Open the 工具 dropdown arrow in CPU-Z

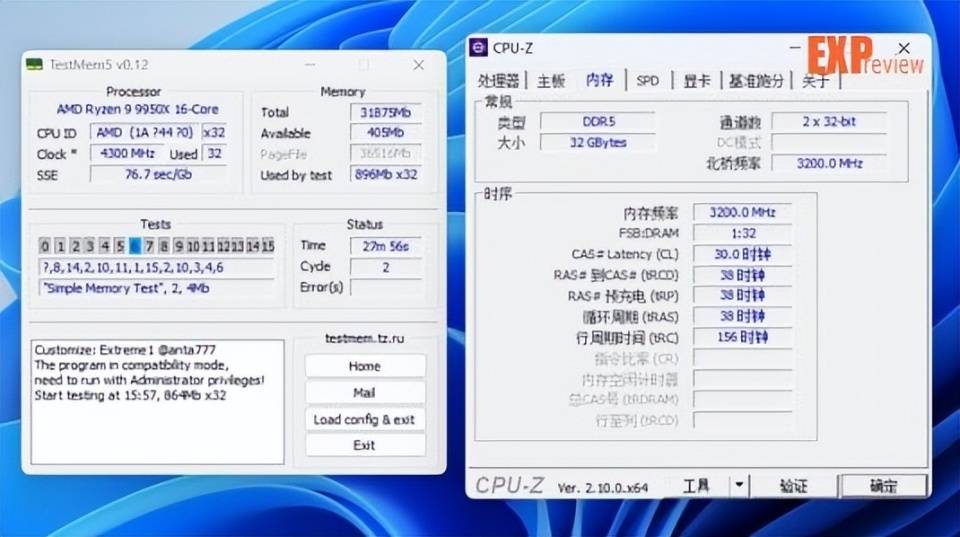click(x=739, y=486)
